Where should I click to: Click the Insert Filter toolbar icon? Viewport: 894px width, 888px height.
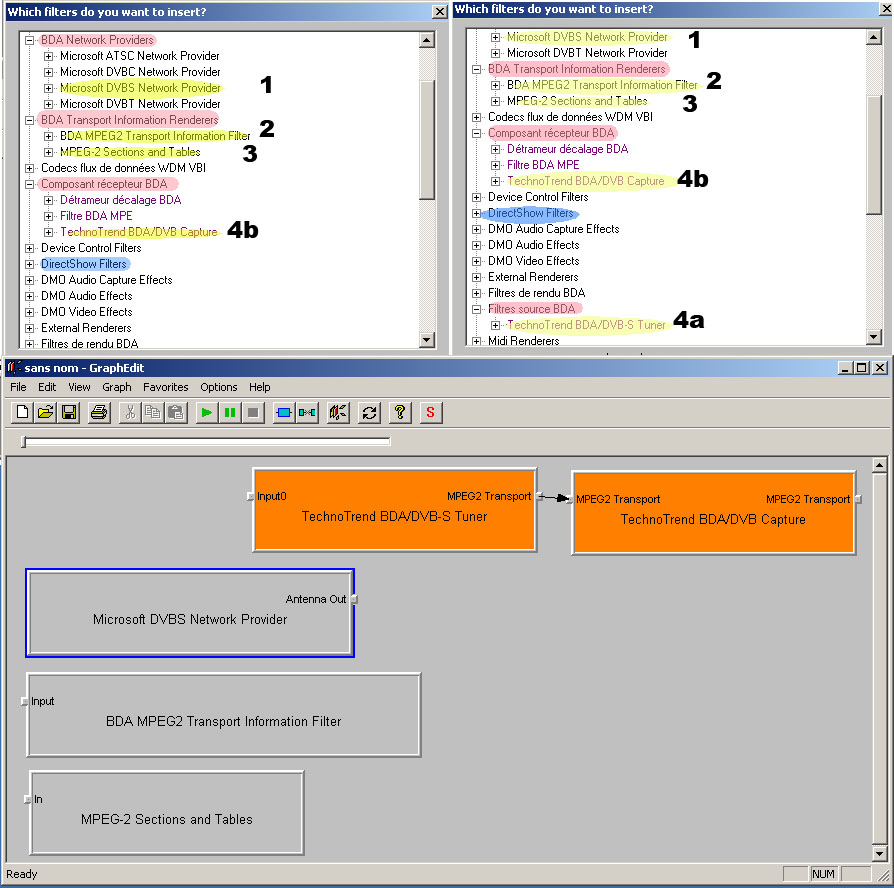click(x=283, y=412)
